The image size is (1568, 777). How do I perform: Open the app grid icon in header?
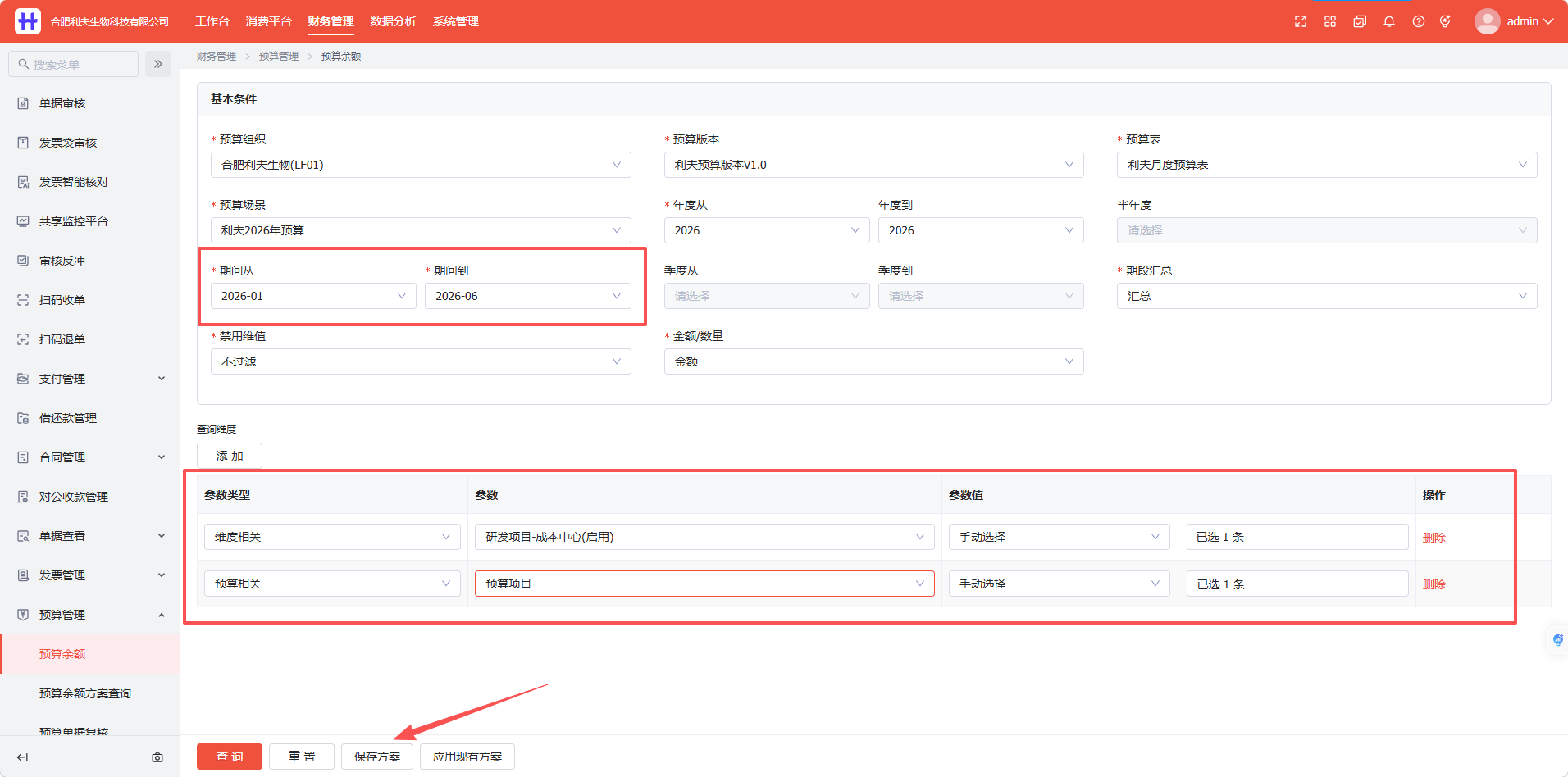coord(1330,21)
